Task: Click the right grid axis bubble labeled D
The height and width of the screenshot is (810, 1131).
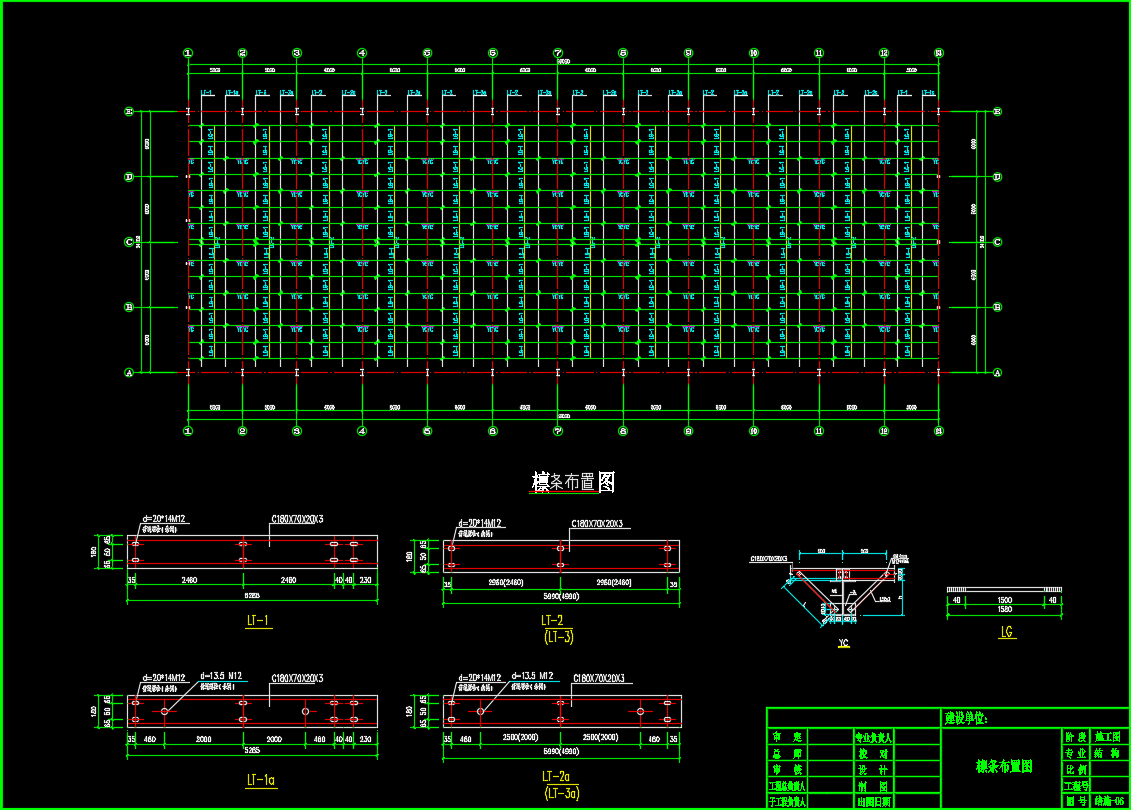Action: [x=997, y=177]
